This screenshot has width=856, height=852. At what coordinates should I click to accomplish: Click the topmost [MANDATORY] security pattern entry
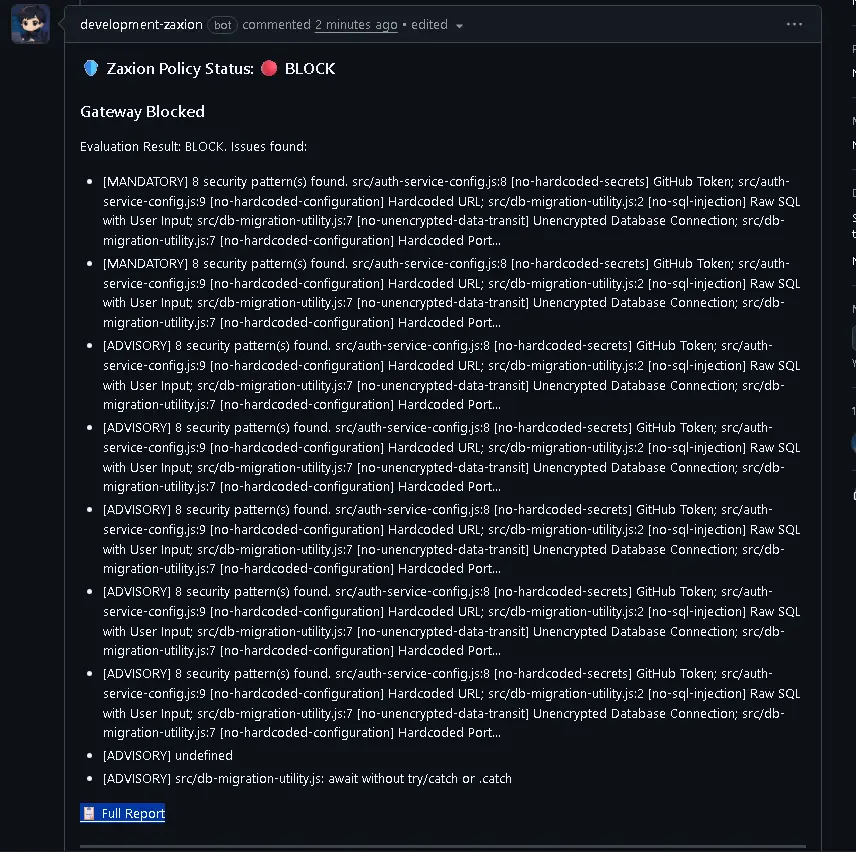tap(451, 211)
